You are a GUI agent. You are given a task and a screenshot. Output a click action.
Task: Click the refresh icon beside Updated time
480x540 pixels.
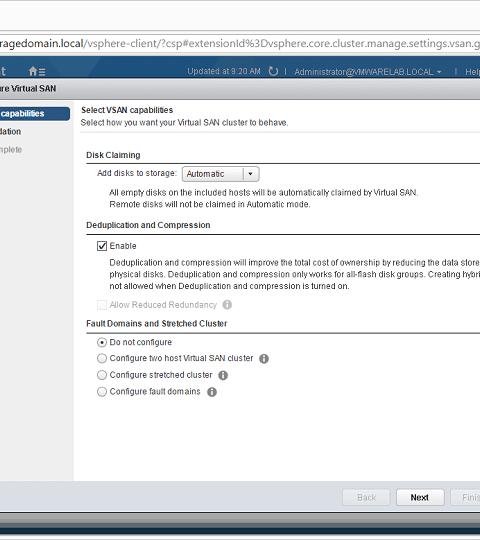273,71
